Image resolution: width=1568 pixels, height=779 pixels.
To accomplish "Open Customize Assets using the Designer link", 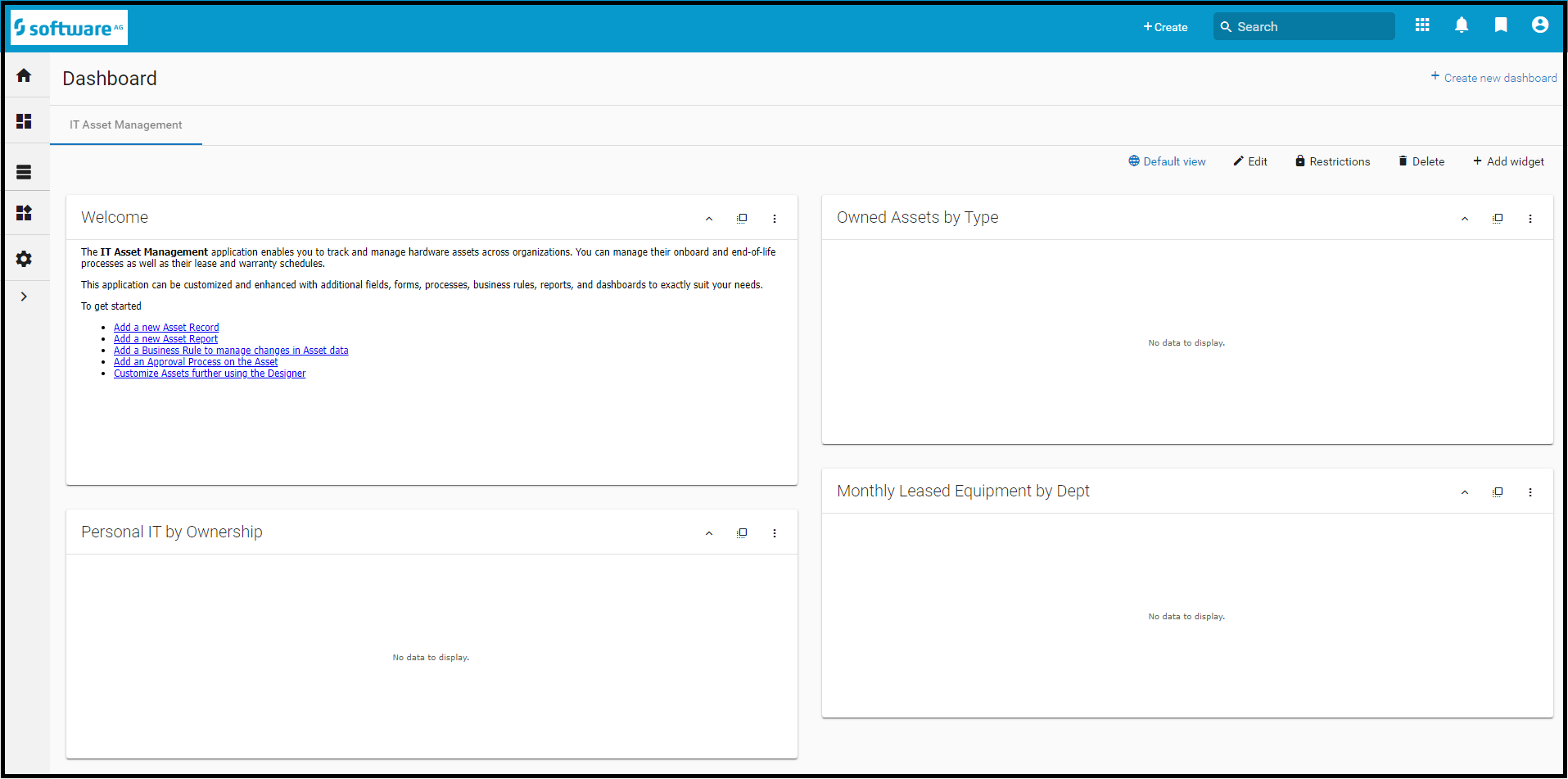I will click(210, 374).
